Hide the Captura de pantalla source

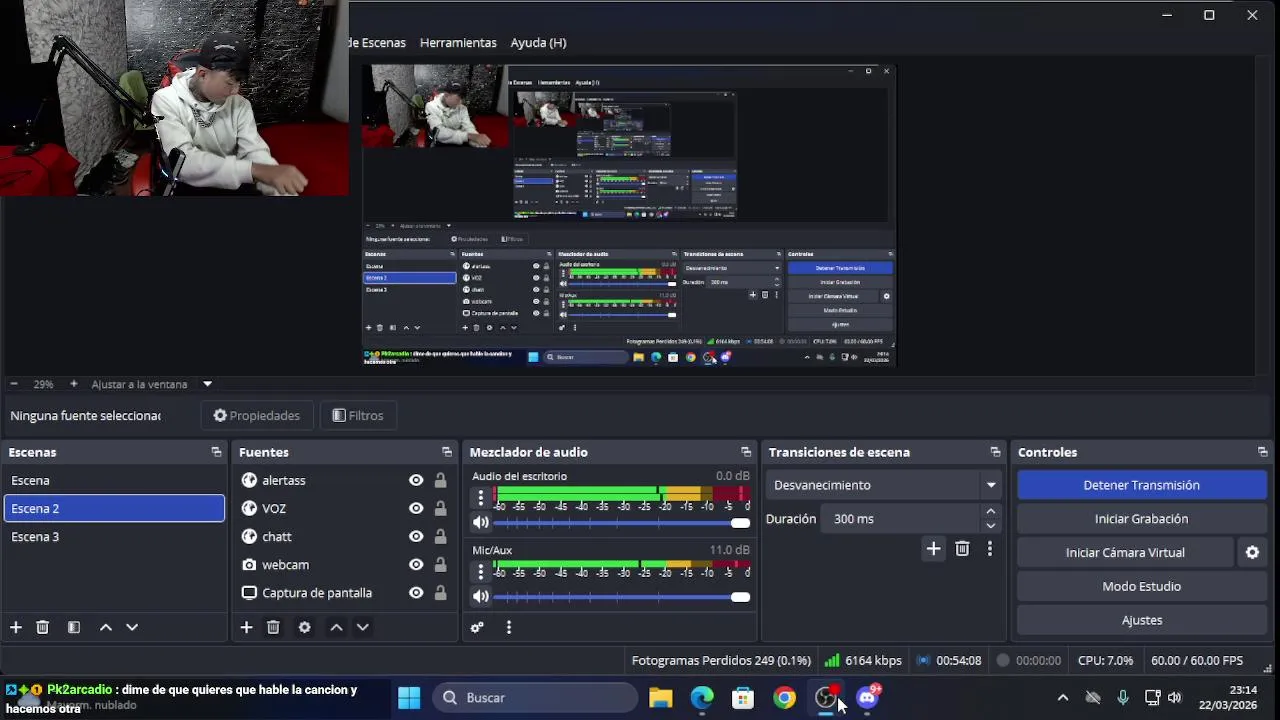[416, 593]
